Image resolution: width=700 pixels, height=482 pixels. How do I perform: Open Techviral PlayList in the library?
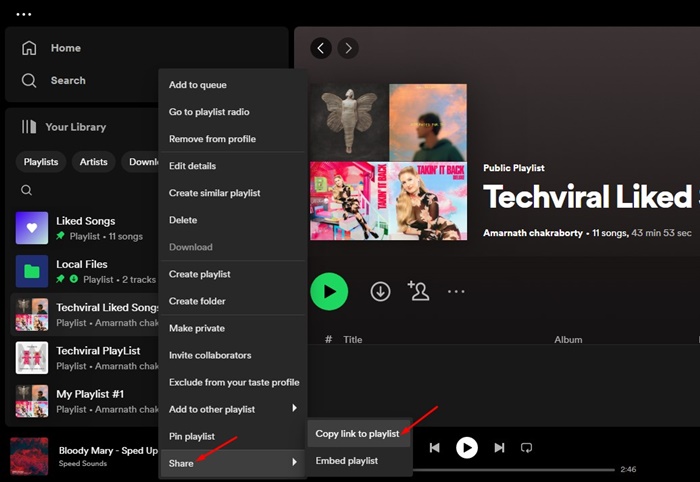tap(85, 358)
